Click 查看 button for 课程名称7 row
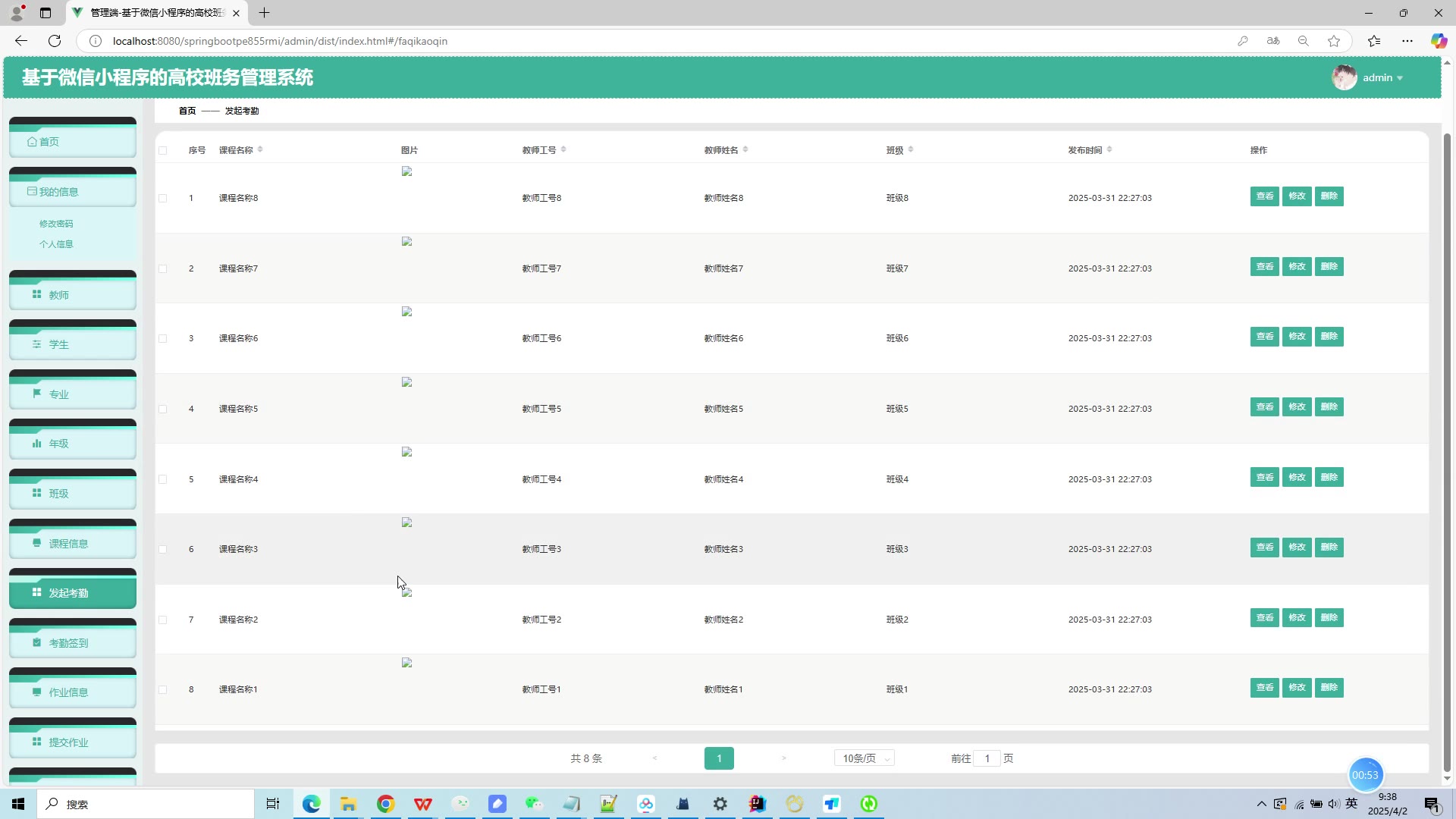This screenshot has width=1456, height=819. (1264, 267)
